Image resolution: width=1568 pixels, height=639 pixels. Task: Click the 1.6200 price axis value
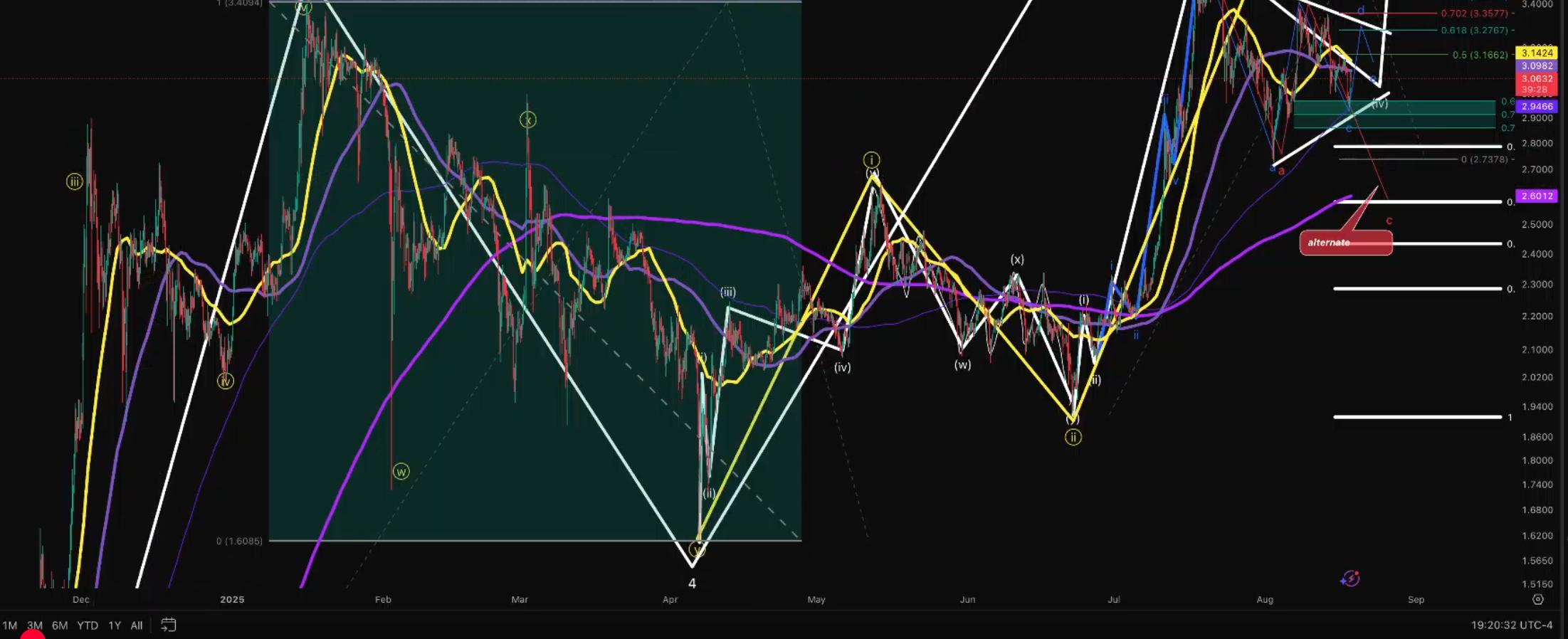[x=1537, y=536]
